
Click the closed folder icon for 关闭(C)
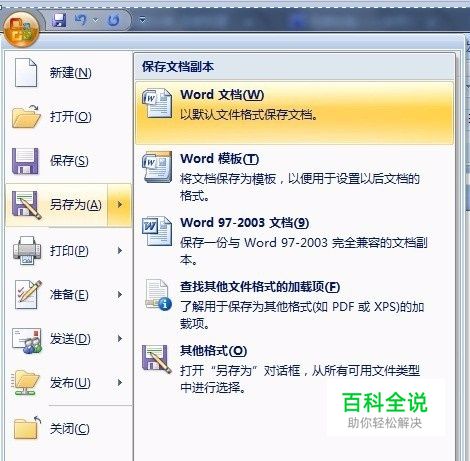(27, 428)
